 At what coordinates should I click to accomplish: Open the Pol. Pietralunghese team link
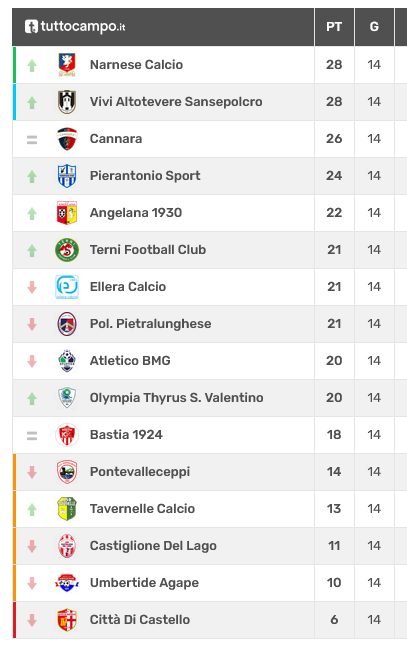click(150, 324)
